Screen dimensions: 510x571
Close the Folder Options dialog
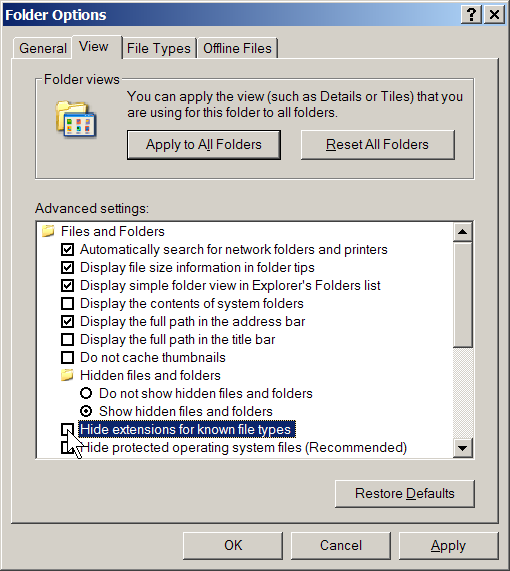[494, 15]
